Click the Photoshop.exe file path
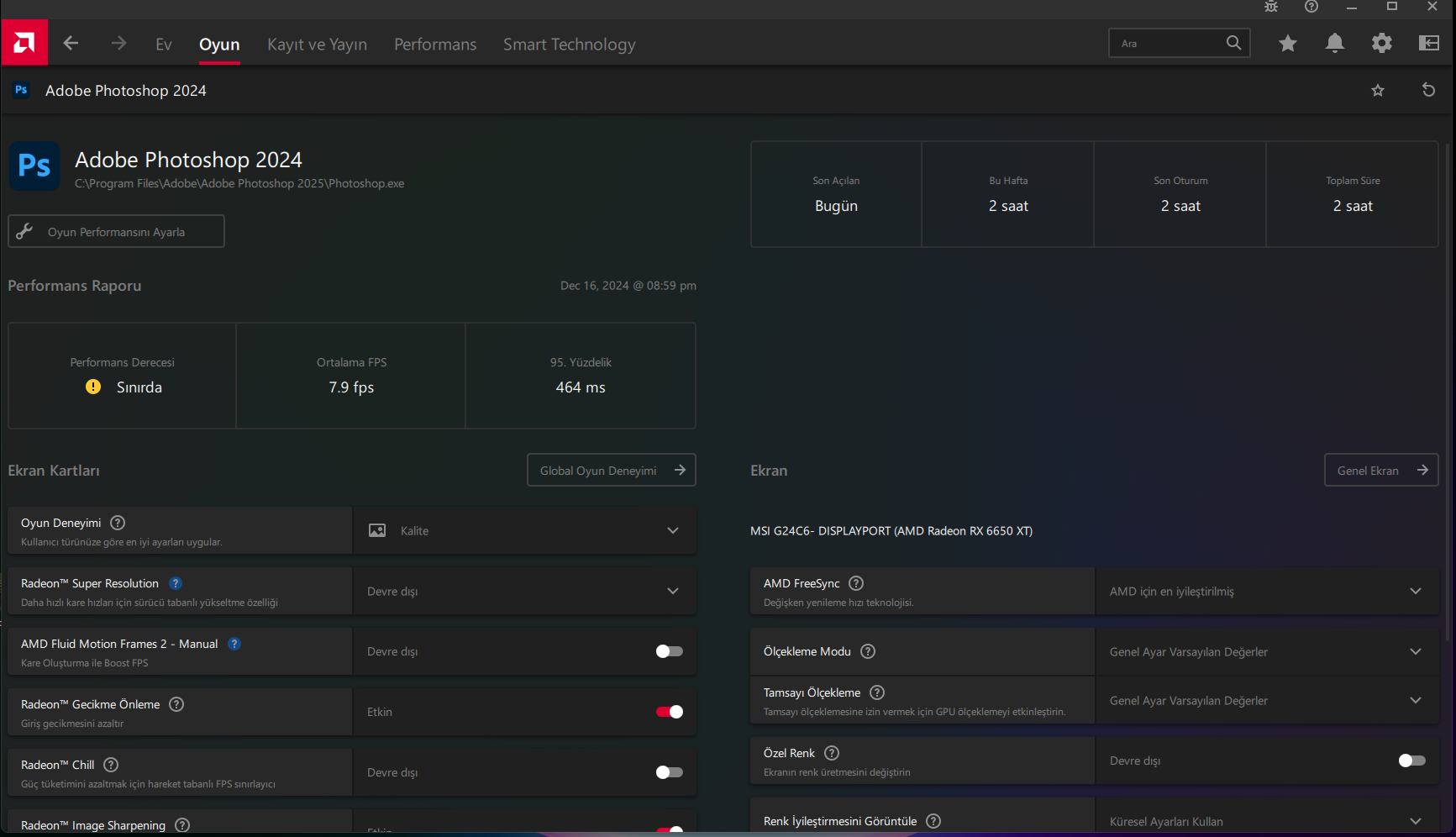Viewport: 1456px width, 837px height. [239, 183]
